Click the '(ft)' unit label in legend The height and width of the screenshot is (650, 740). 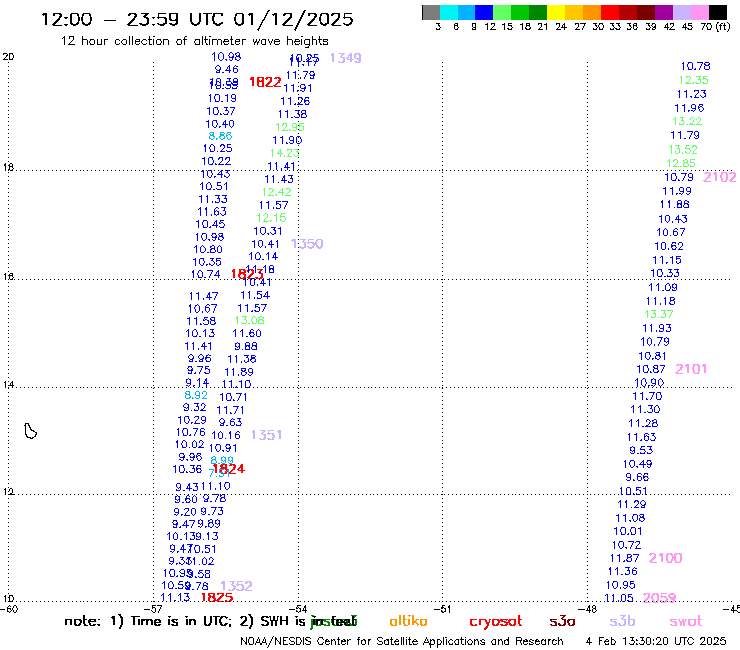click(723, 27)
